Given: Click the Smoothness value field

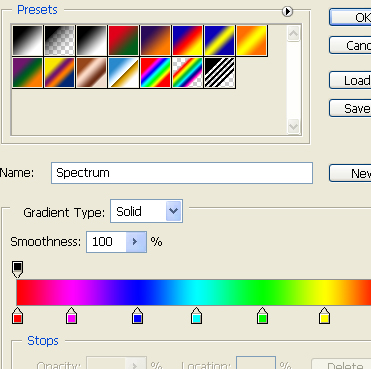Looking at the screenshot, I should point(106,242).
